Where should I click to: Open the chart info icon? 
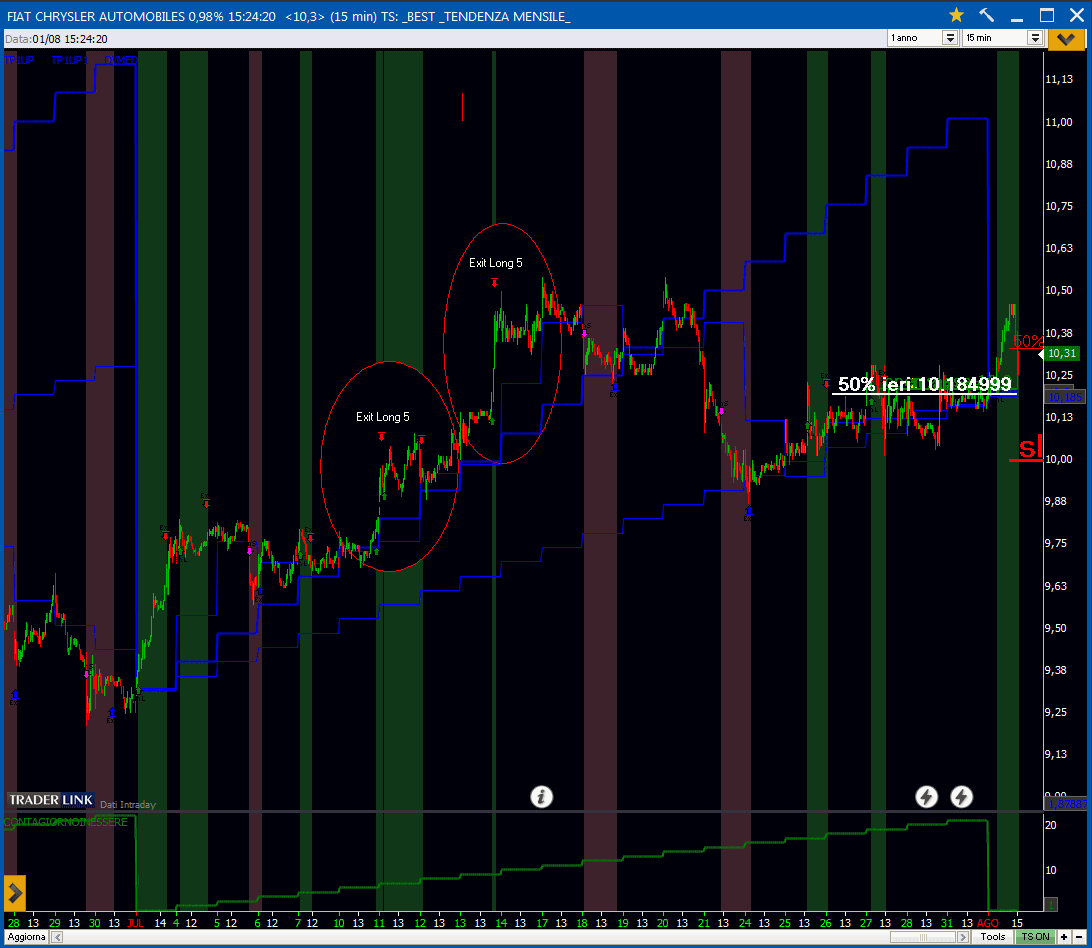pyautogui.click(x=541, y=796)
